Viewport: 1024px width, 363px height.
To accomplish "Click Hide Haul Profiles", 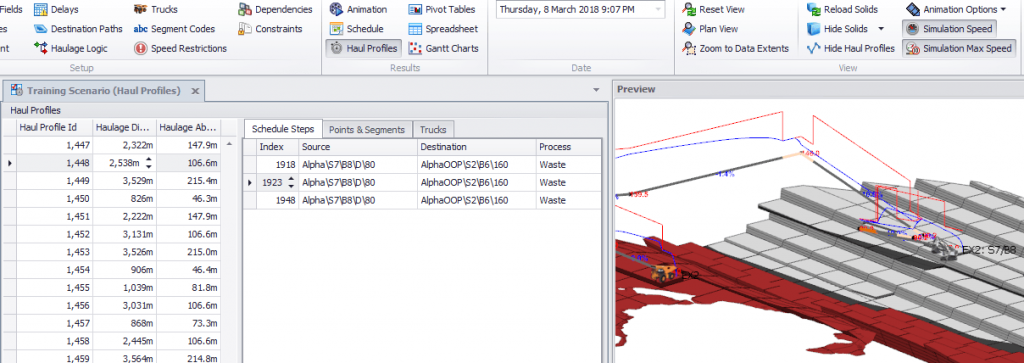I will [x=850, y=48].
